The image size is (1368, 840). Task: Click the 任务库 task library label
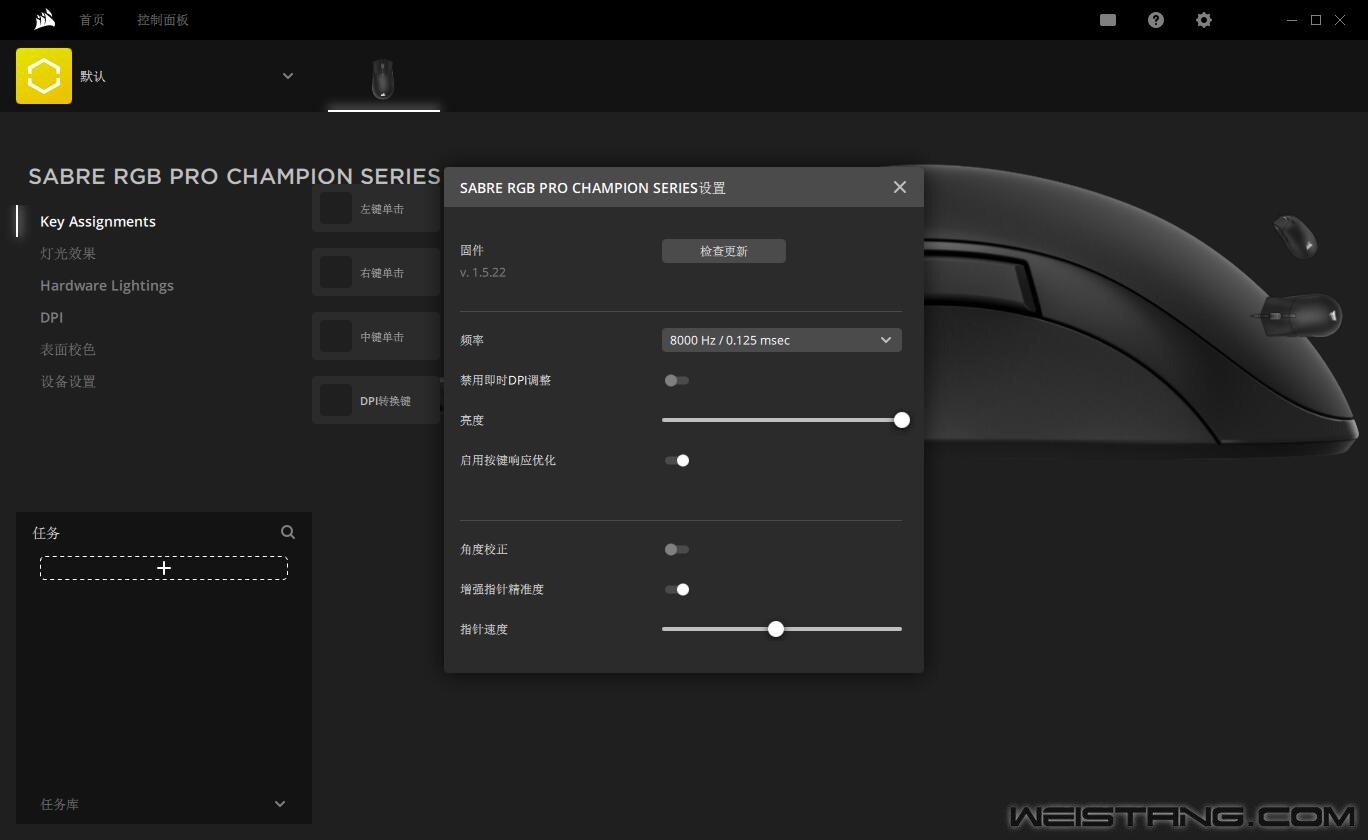point(59,804)
